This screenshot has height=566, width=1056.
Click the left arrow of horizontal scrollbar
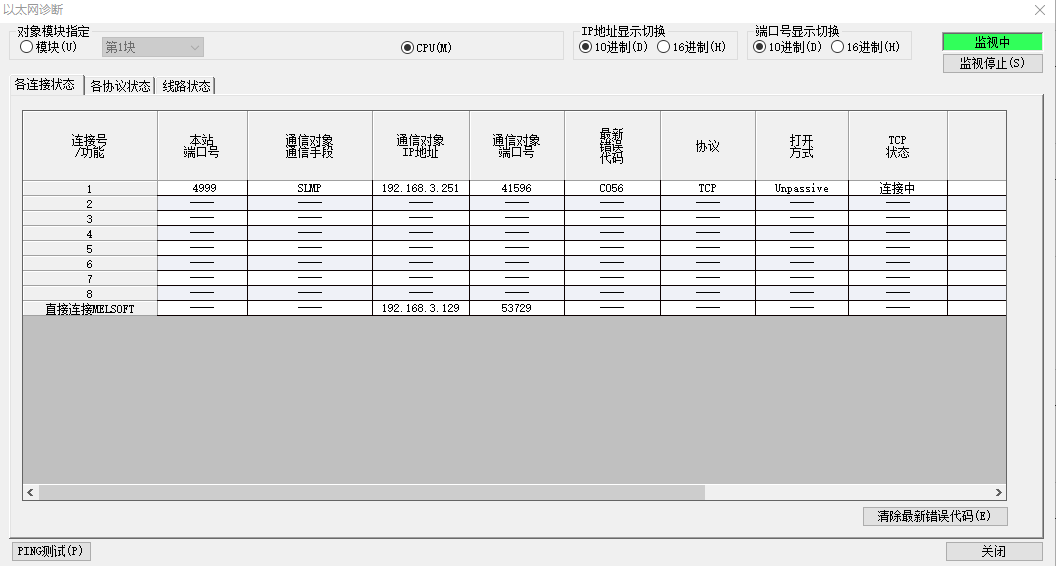pos(31,493)
